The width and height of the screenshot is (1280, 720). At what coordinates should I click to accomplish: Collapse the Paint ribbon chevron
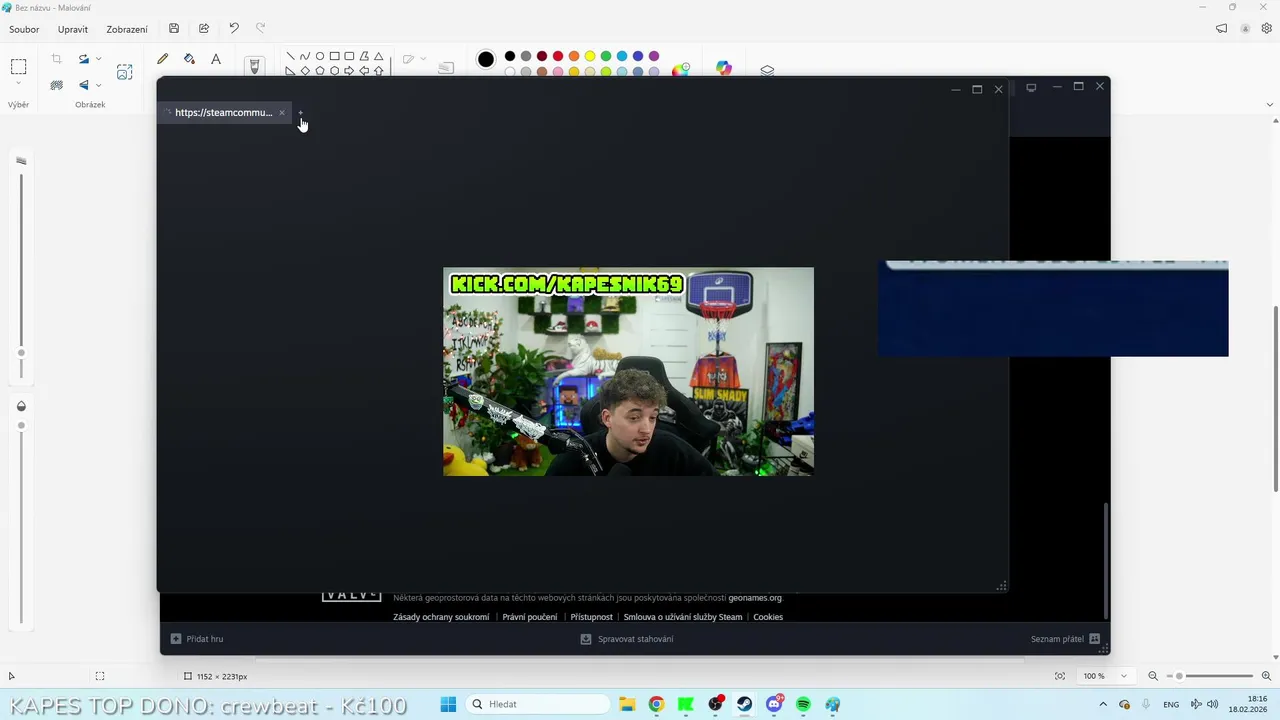[1271, 104]
